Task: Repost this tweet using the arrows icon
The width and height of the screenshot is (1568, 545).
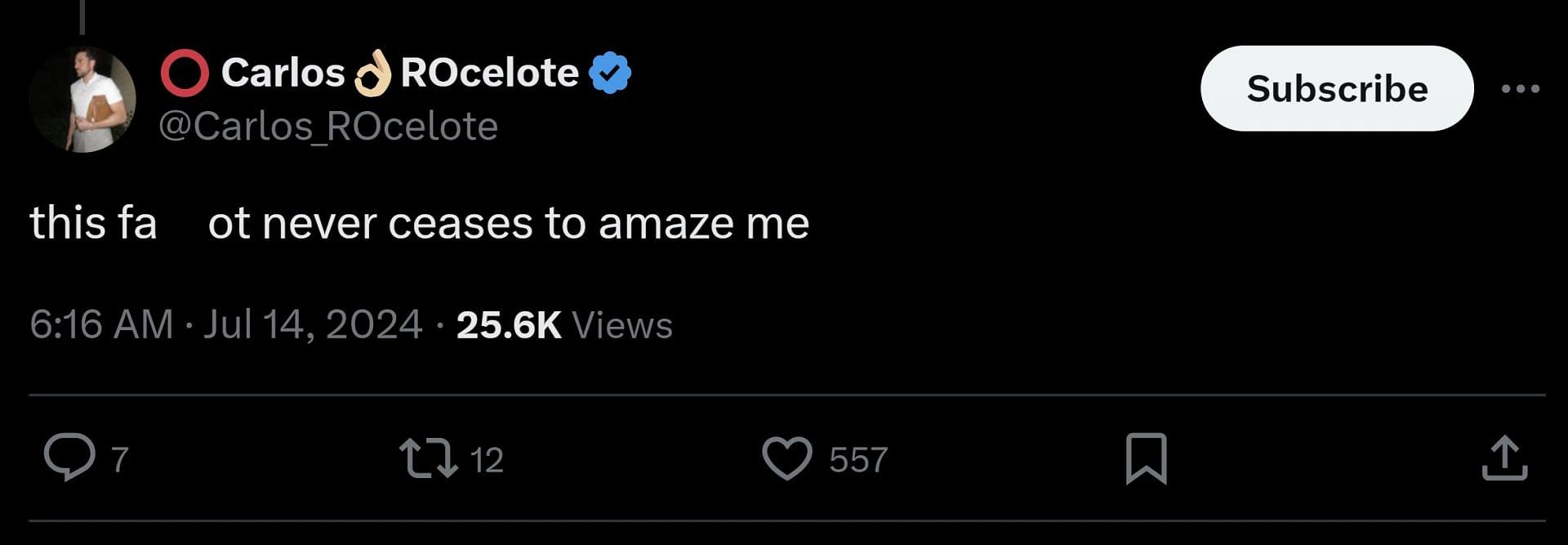Action: [x=428, y=458]
